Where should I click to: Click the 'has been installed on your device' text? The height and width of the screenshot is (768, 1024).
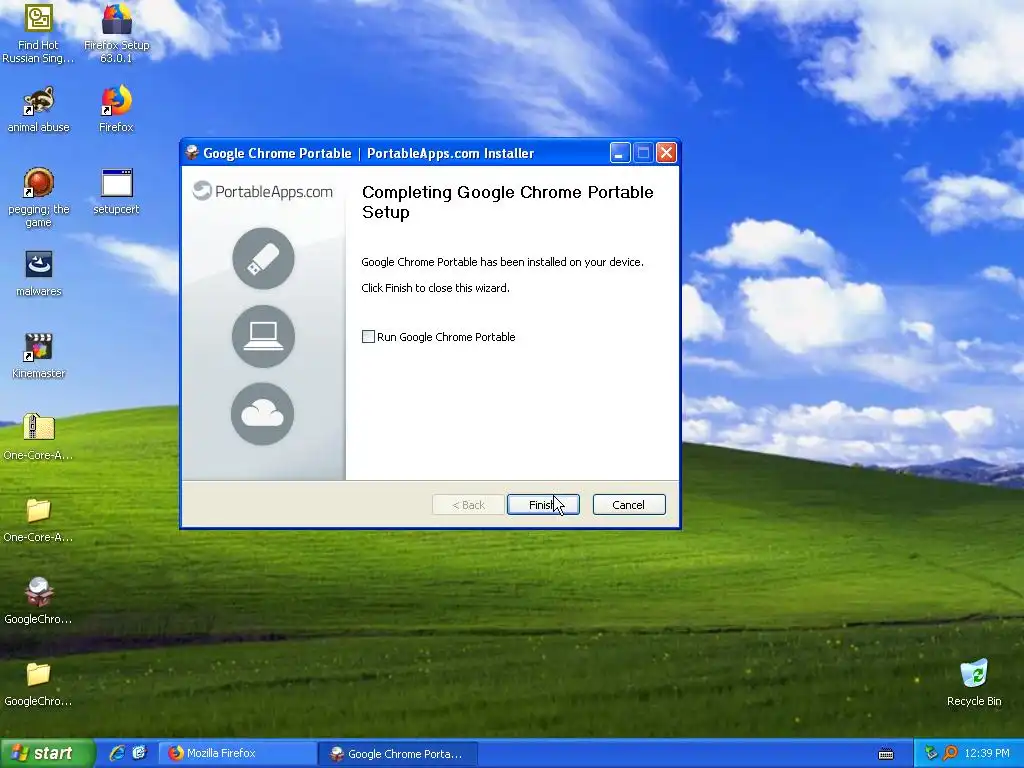click(562, 262)
